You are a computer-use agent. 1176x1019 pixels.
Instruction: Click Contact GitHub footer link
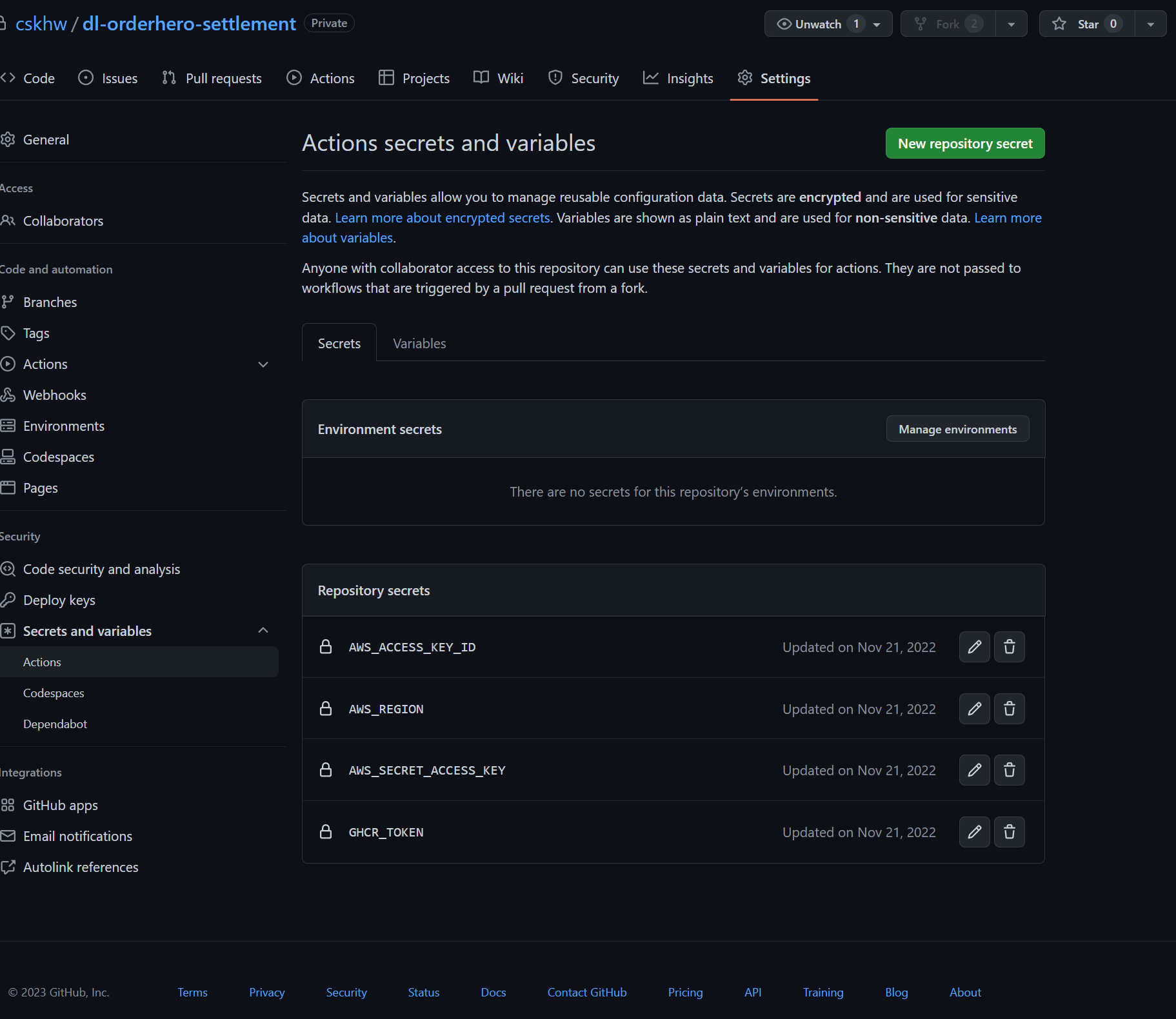(587, 992)
